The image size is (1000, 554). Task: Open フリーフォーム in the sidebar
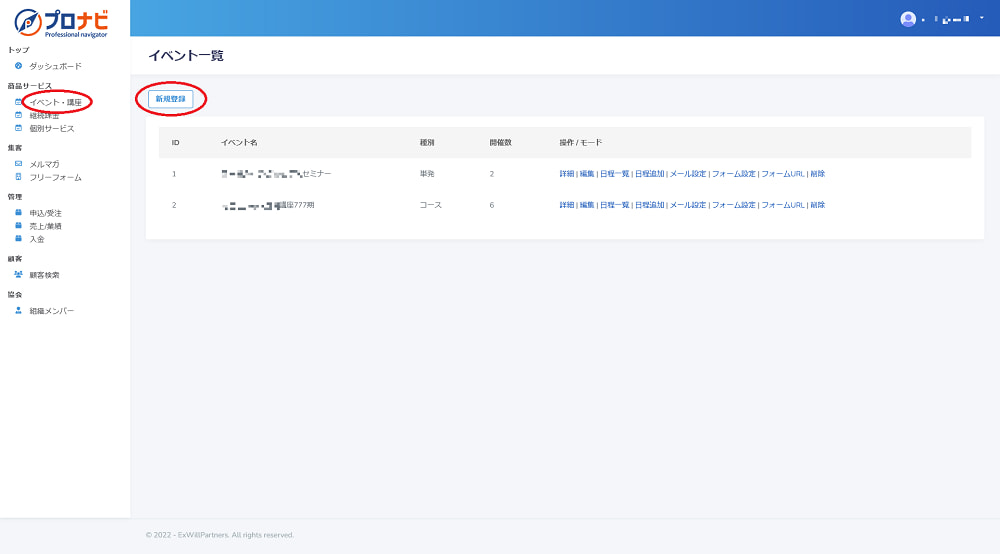tap(55, 177)
